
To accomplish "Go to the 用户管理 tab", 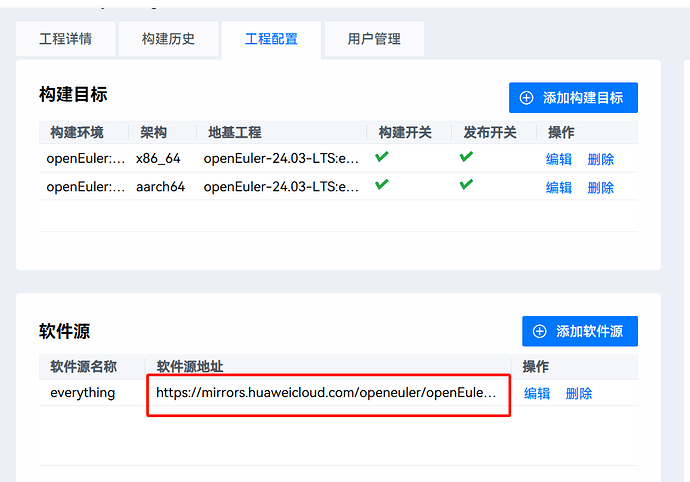I will click(x=374, y=39).
